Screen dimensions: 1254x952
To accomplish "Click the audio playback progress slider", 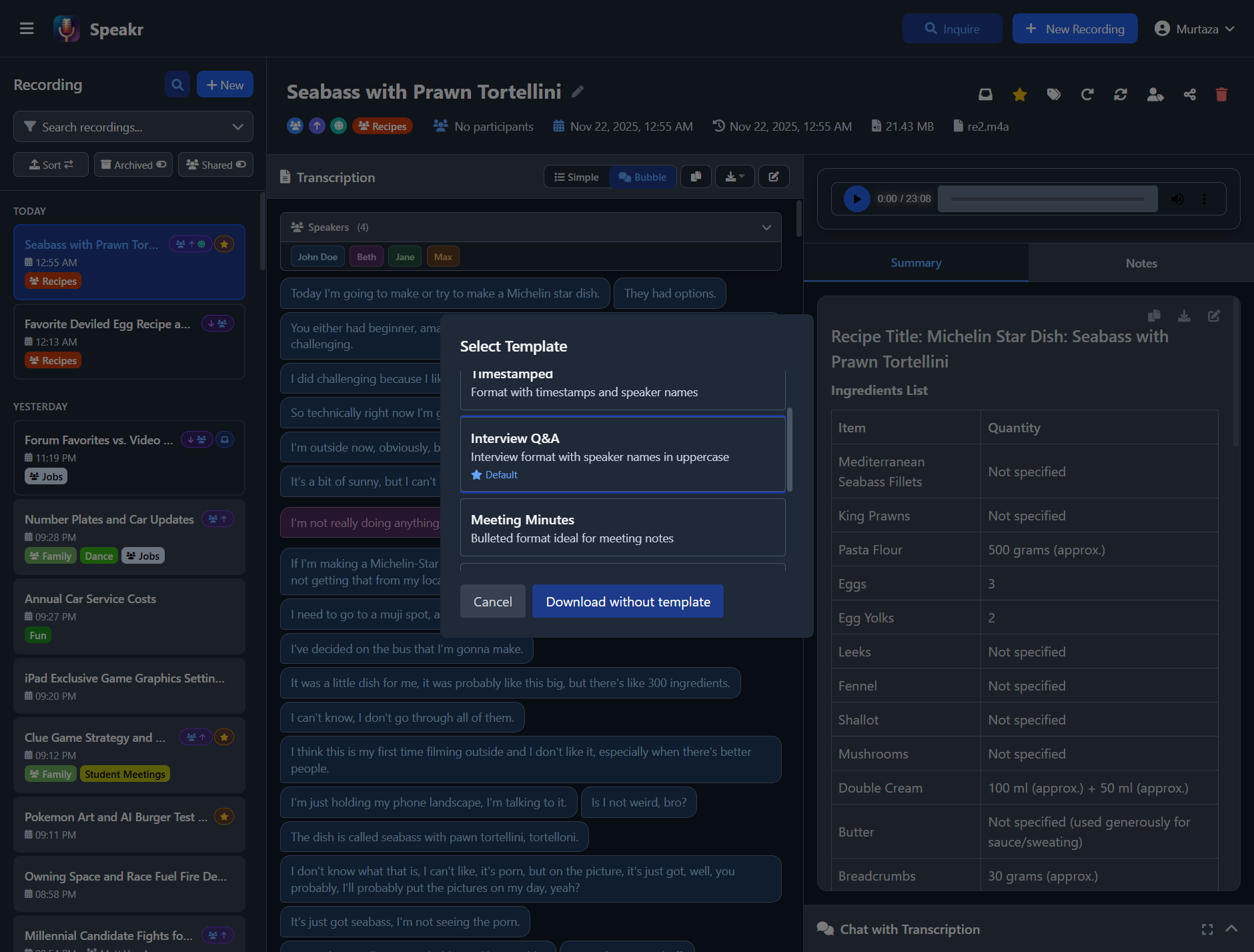I will point(1047,199).
